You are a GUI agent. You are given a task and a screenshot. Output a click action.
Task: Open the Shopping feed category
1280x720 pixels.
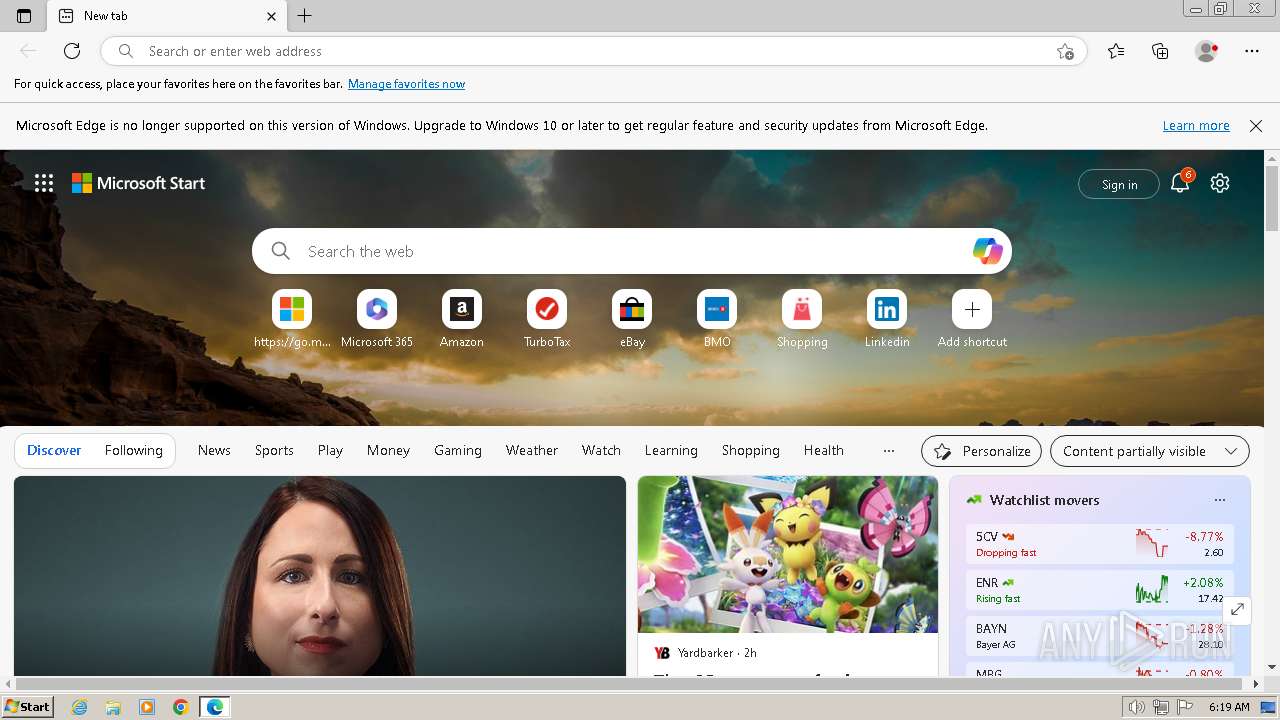751,451
